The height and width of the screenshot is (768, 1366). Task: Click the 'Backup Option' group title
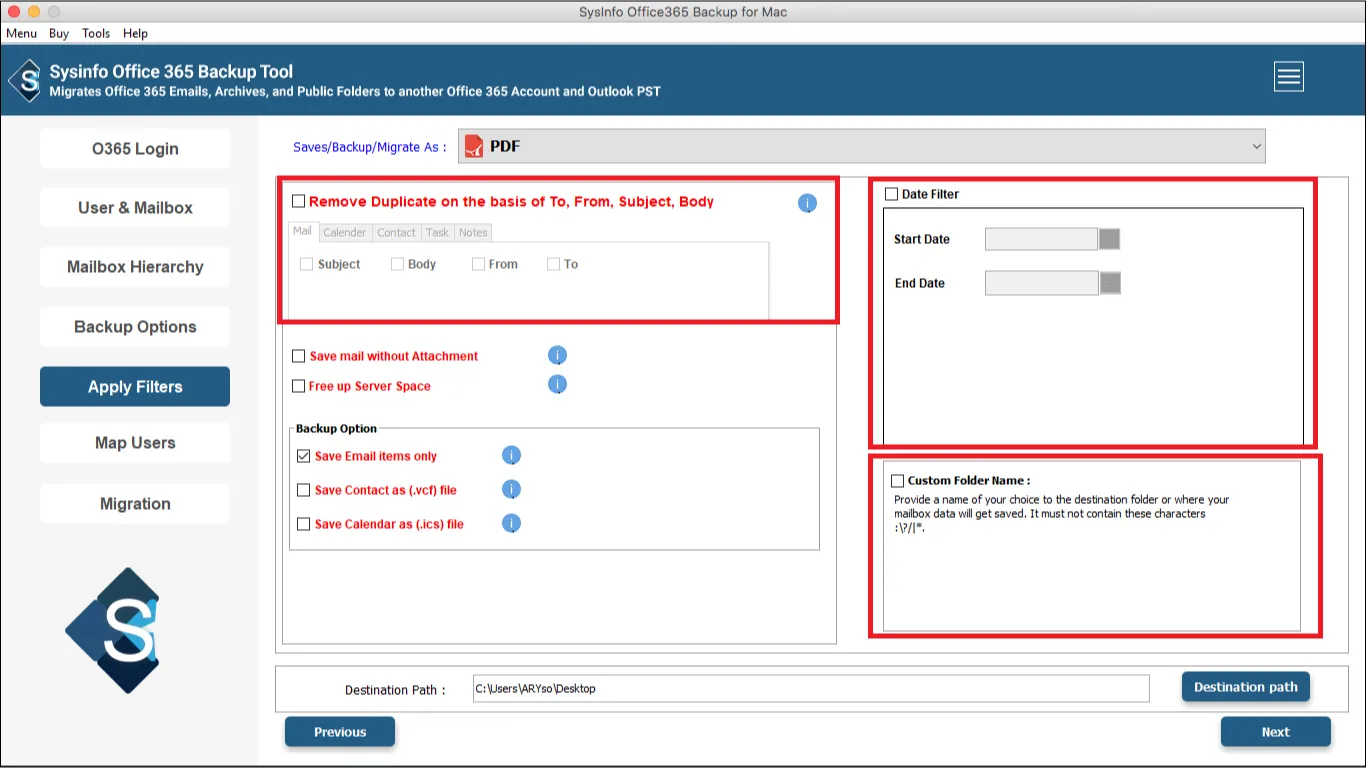[x=336, y=429]
